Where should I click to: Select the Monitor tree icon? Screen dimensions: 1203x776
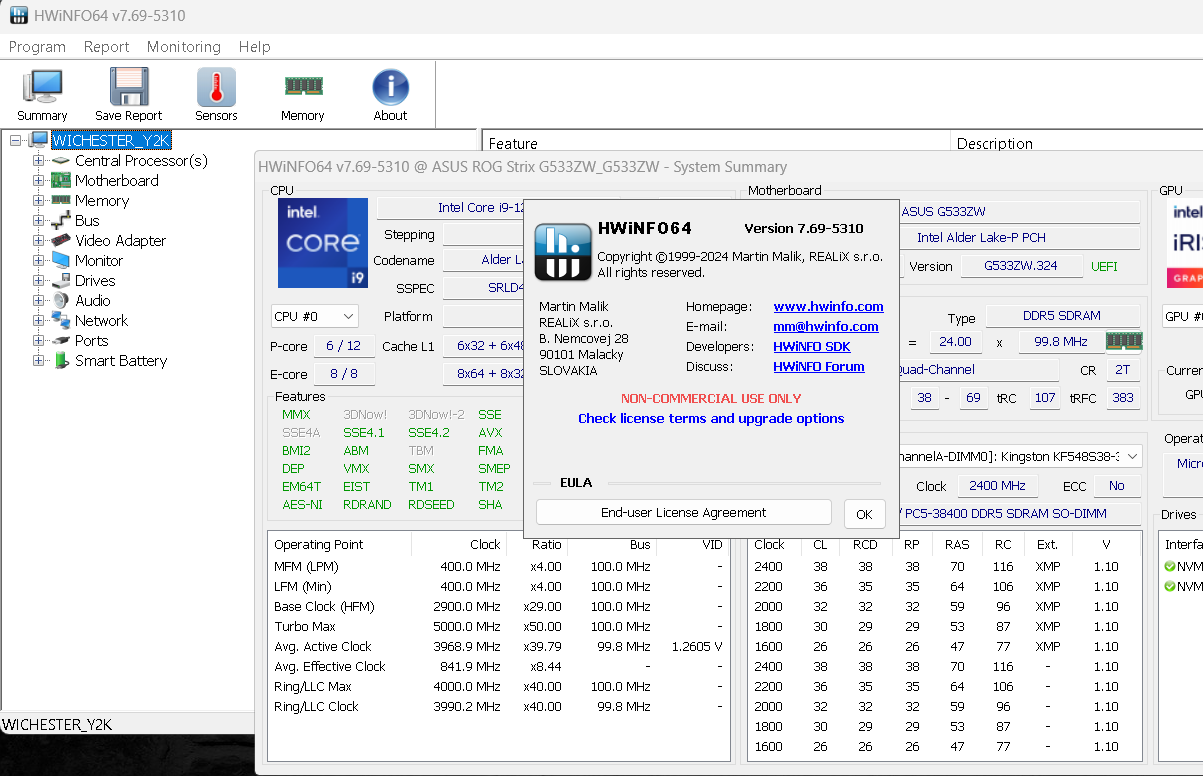(x=61, y=261)
